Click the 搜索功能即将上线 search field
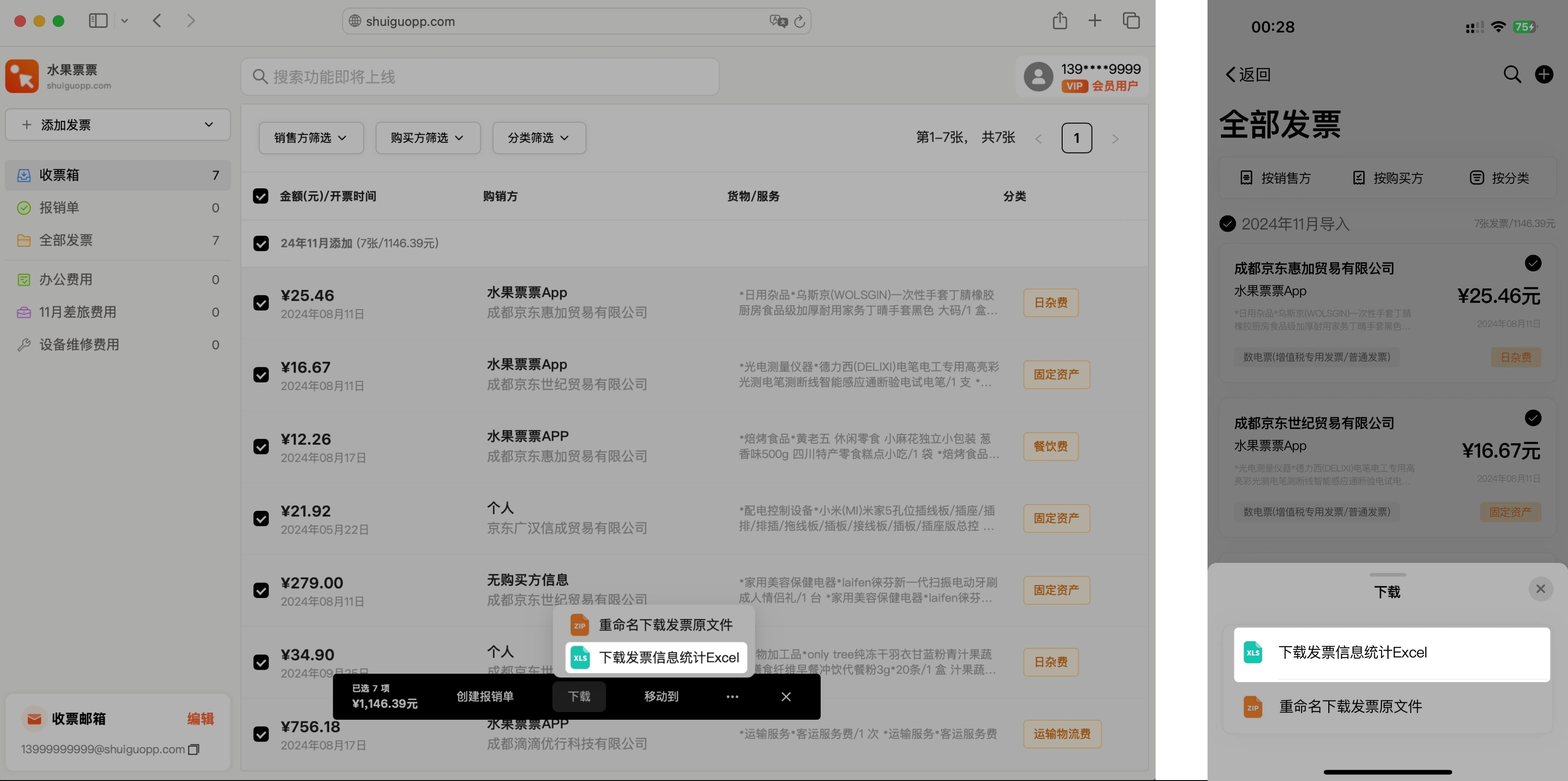This screenshot has width=1568, height=781. tap(479, 76)
